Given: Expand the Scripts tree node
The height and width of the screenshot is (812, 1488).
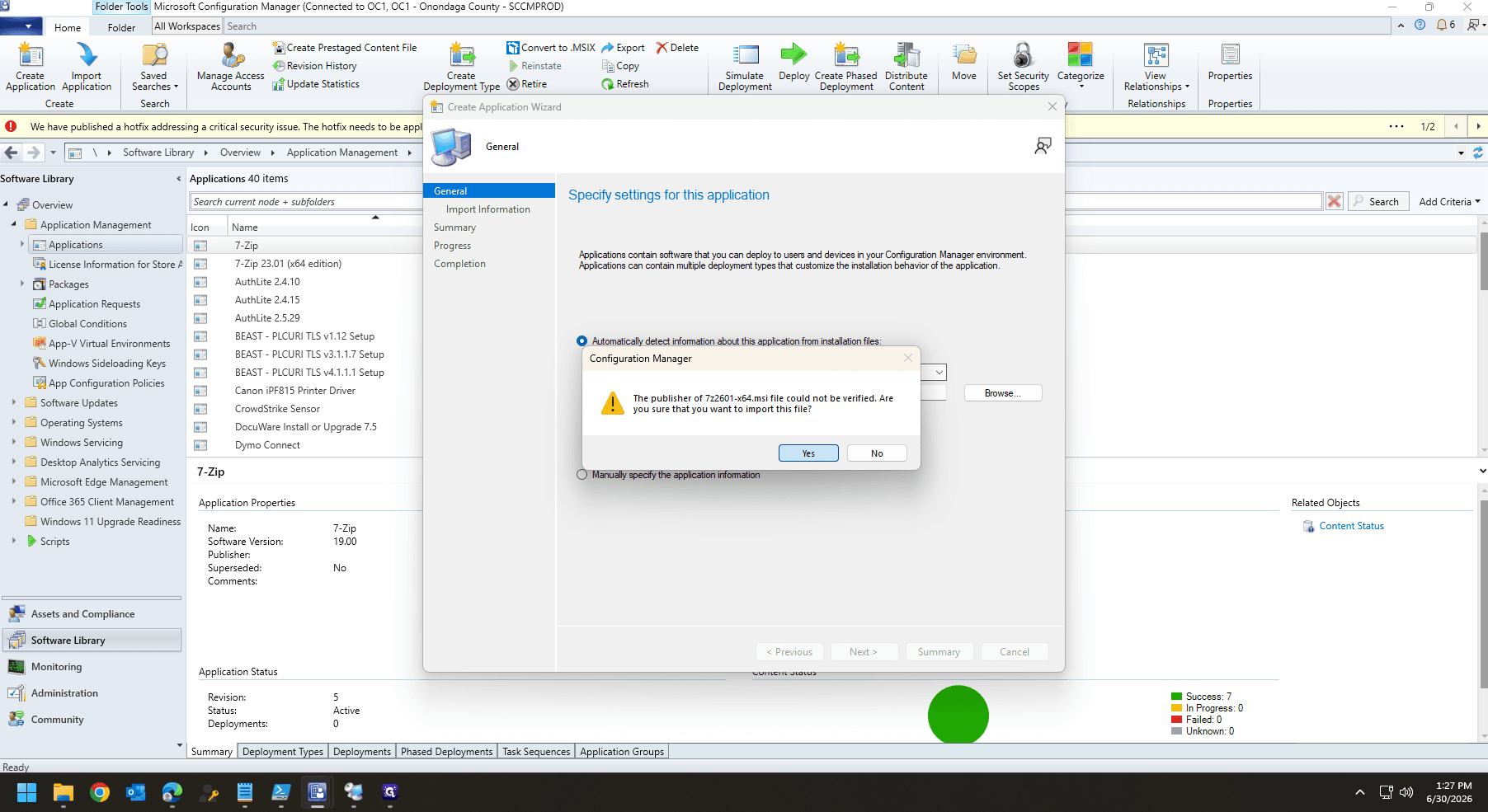Looking at the screenshot, I should click(14, 541).
